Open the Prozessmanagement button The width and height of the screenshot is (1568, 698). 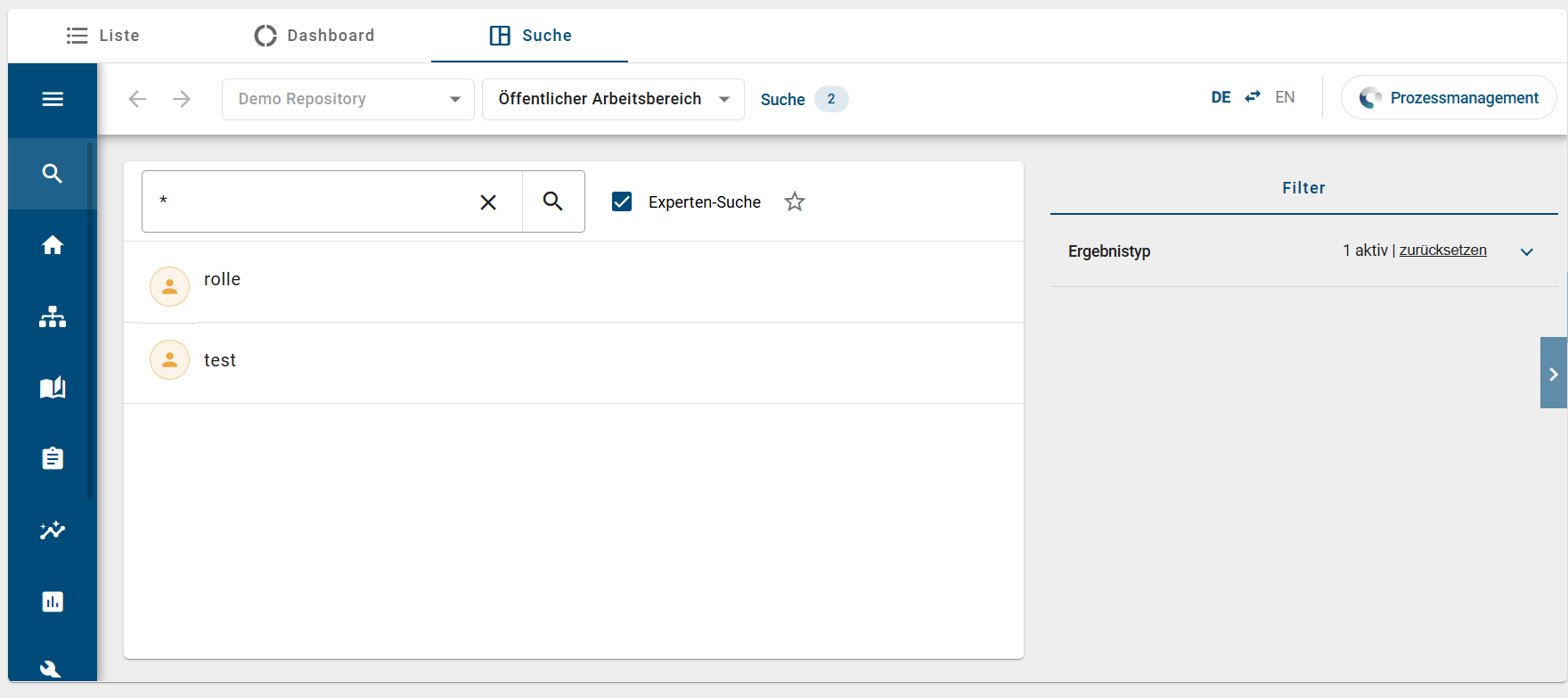point(1449,98)
